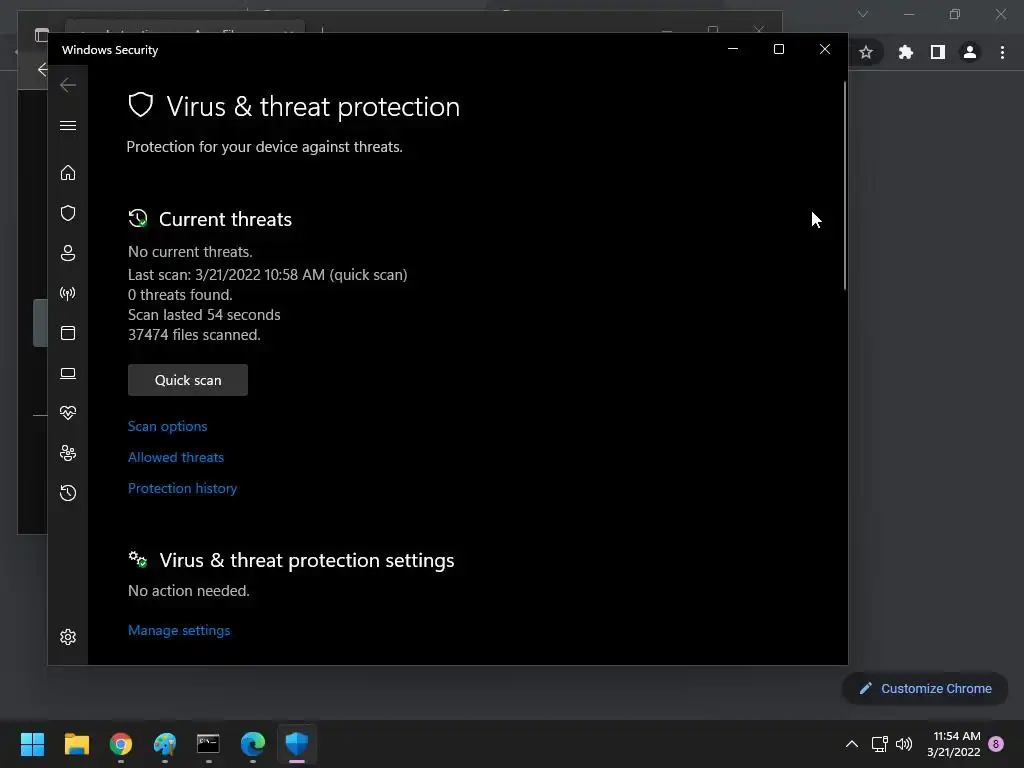Screen dimensions: 1024x768
Task: Open File Explorer from taskbar
Action: (76, 744)
